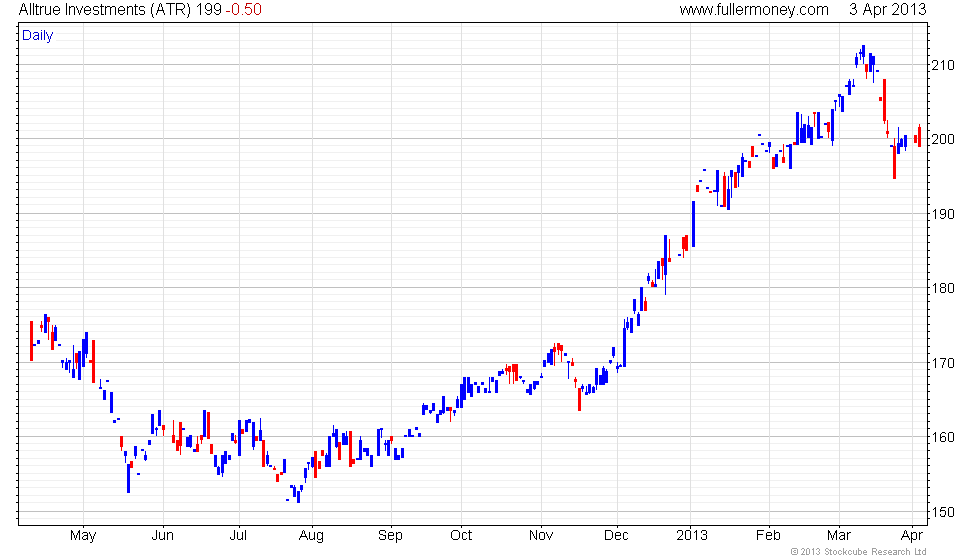980x560 pixels.
Task: Select the 'Daily' interval label
Action: 38,36
